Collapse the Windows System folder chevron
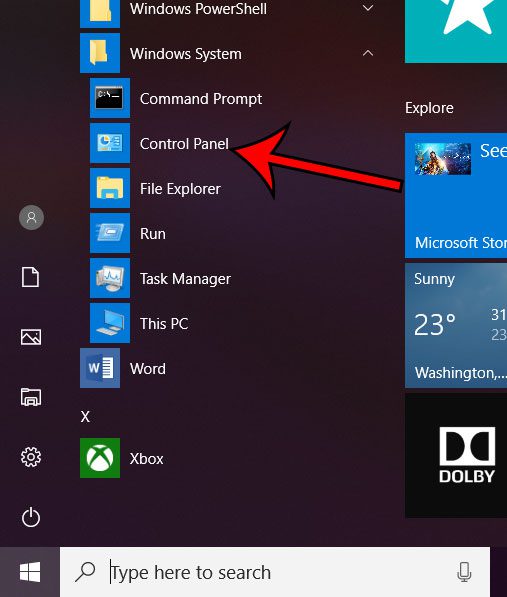 (x=368, y=53)
